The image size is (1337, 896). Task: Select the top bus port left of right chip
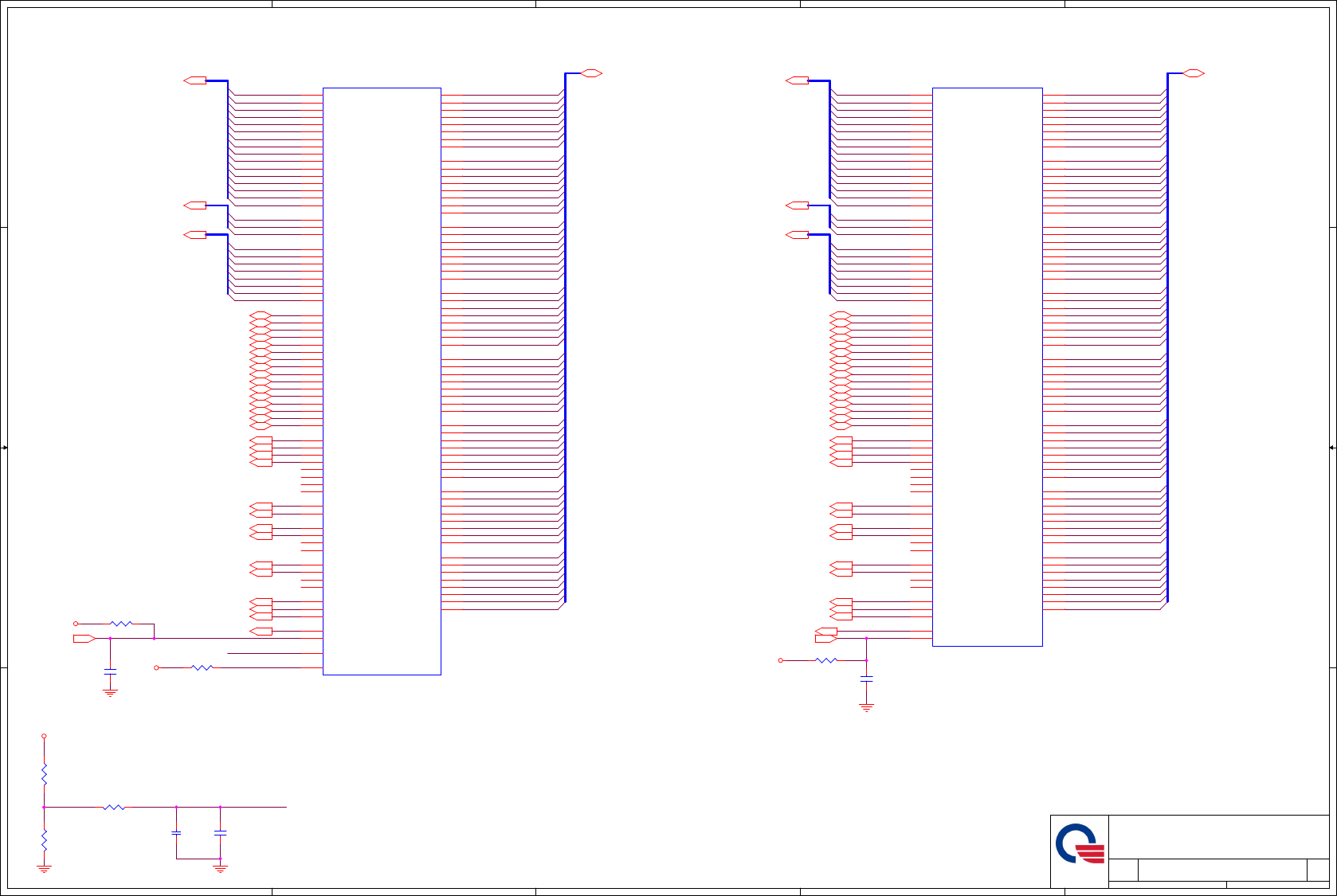(x=798, y=80)
